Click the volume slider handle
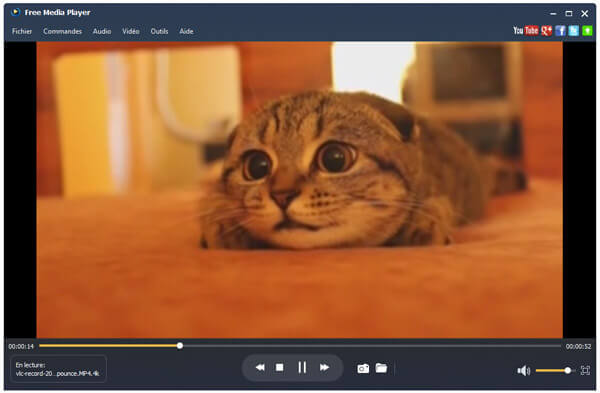The image size is (600, 393). tap(568, 370)
